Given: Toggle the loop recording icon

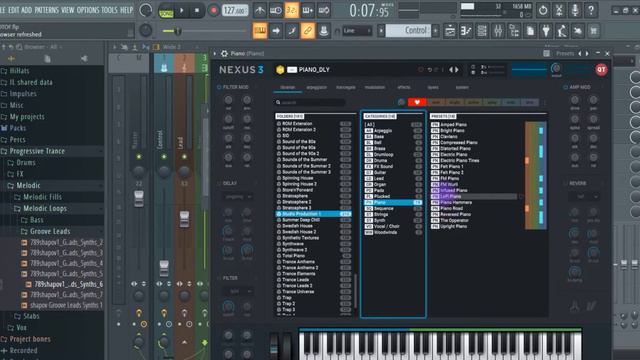Looking at the screenshot, I should (324, 10).
